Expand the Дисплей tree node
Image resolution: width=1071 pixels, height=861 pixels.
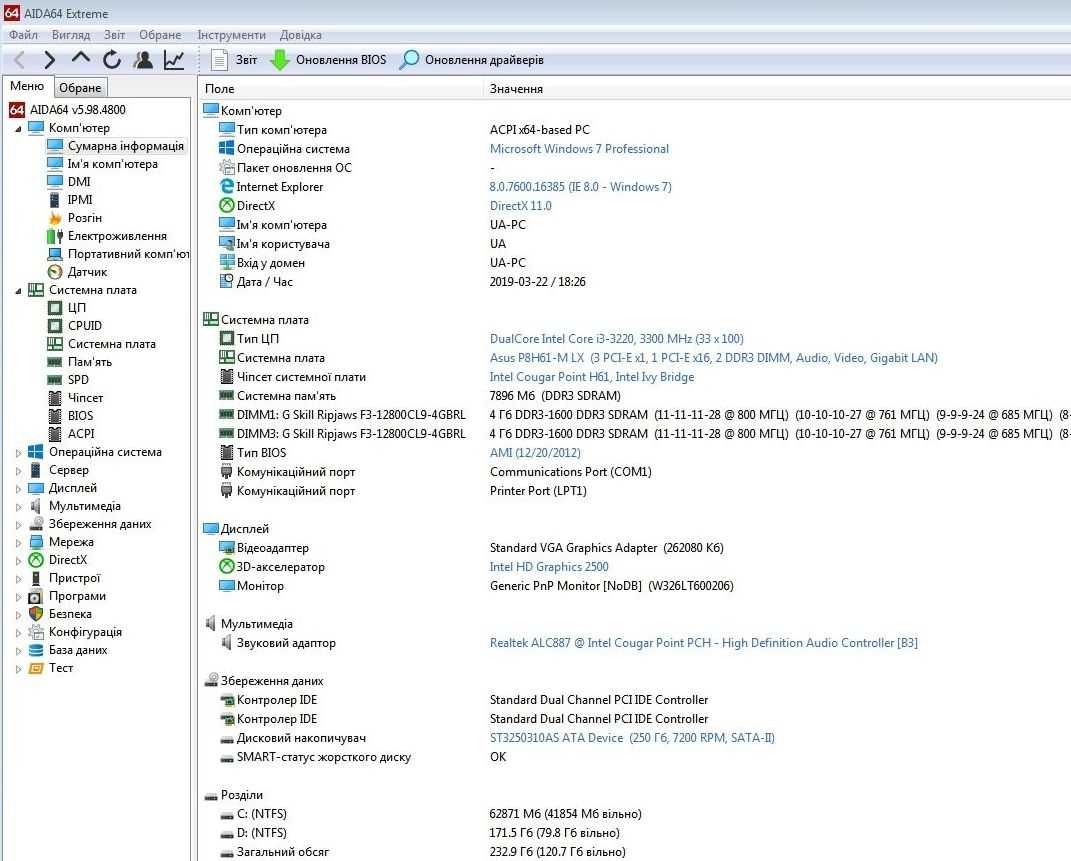click(18, 489)
